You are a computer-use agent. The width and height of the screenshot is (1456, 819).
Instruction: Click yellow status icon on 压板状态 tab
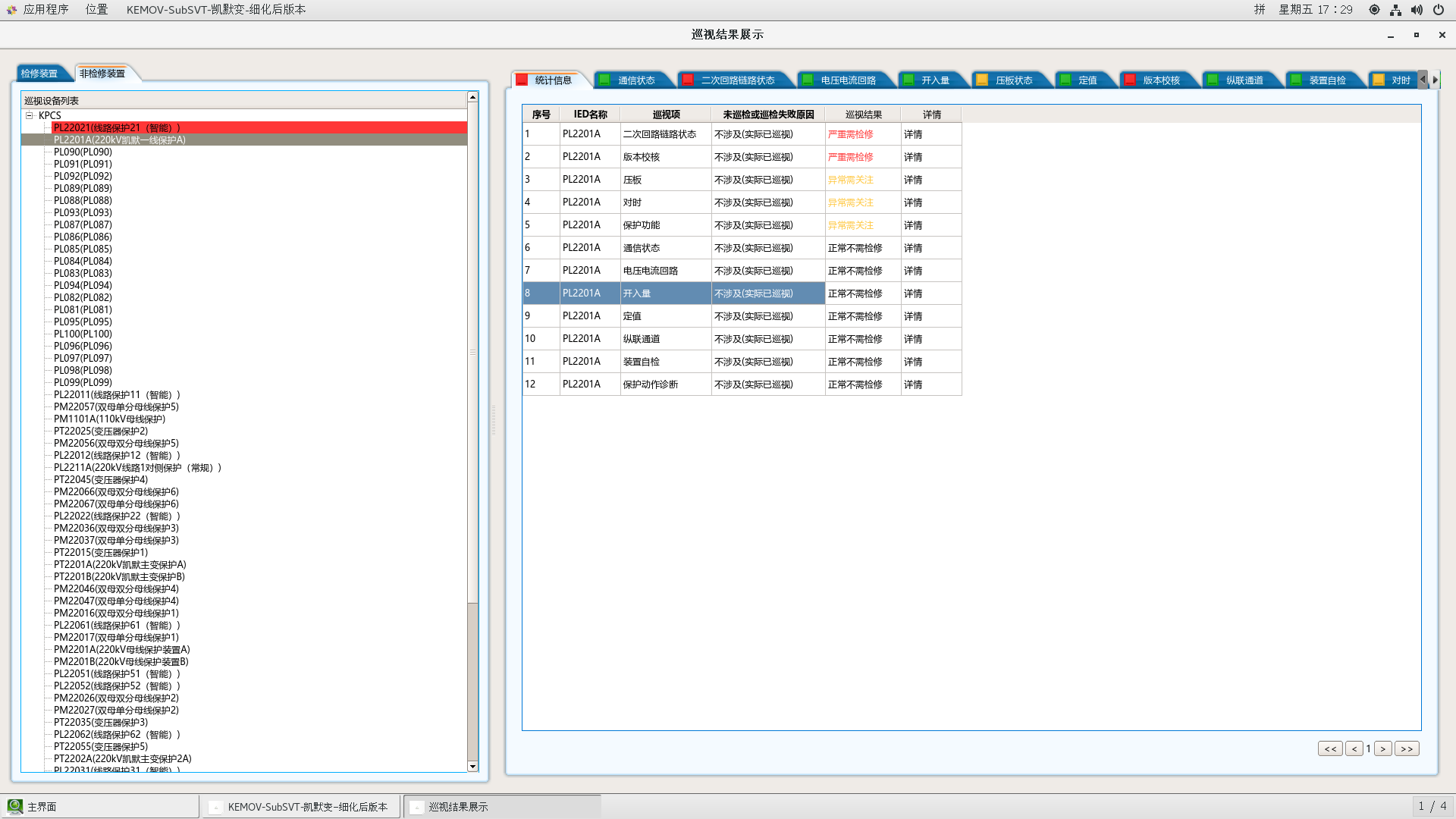982,80
